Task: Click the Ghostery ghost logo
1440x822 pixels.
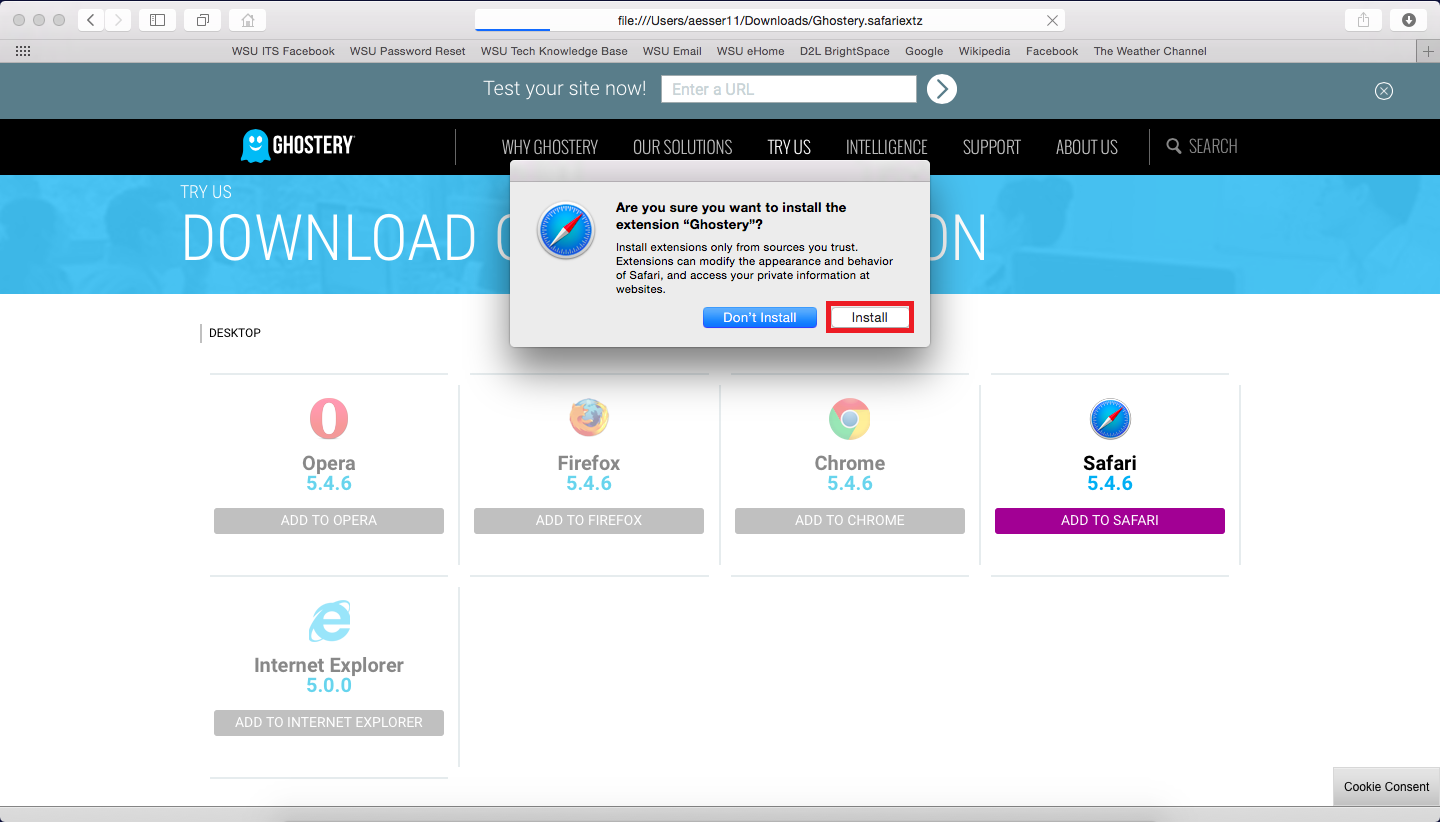Action: tap(256, 146)
